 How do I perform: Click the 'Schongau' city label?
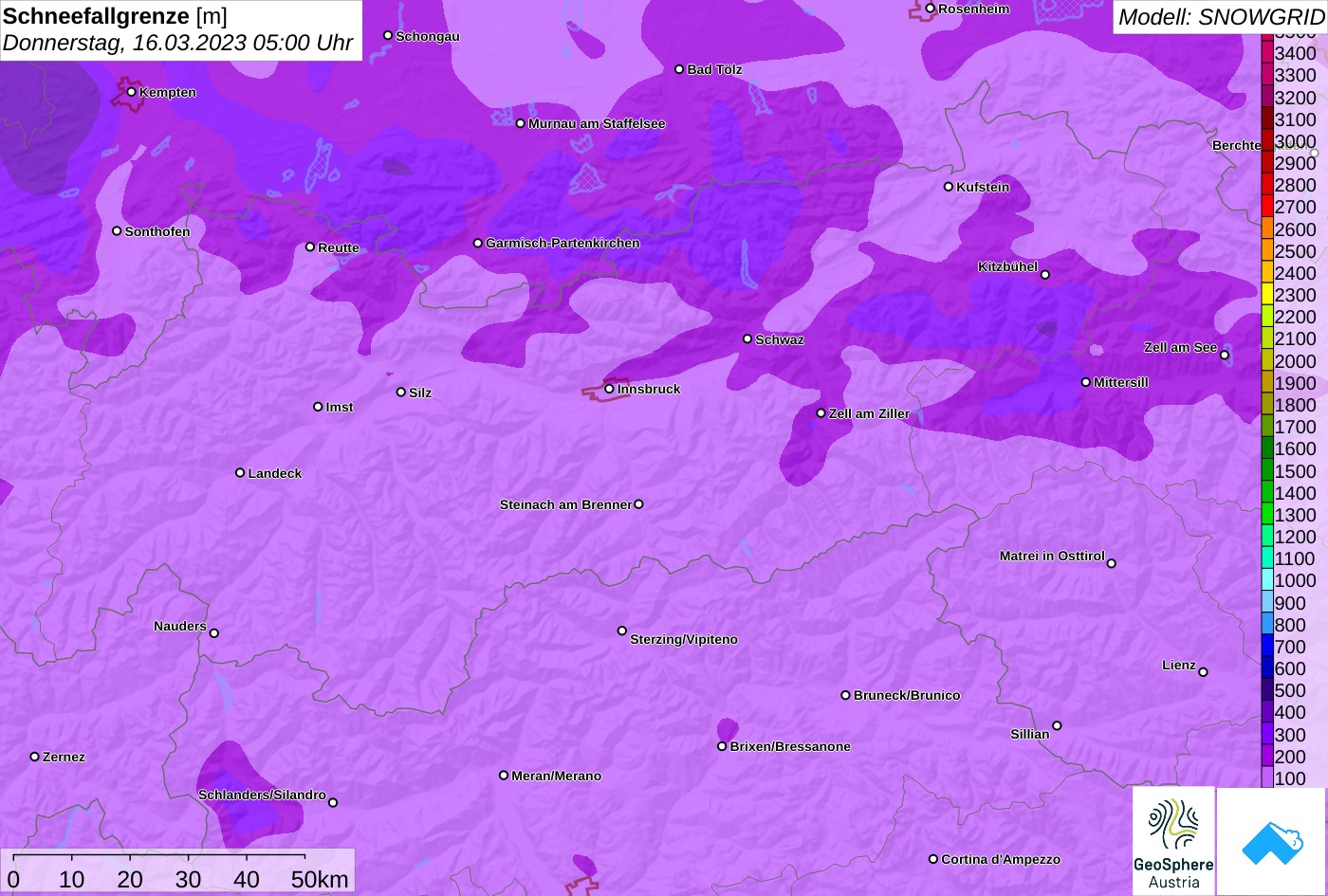[x=428, y=36]
